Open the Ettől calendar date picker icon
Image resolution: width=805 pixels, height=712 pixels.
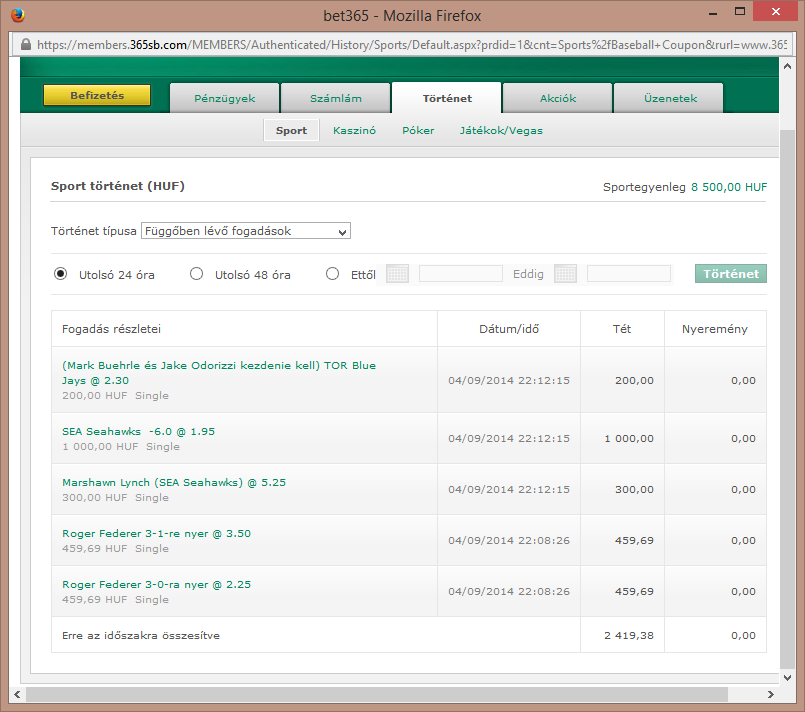click(397, 274)
